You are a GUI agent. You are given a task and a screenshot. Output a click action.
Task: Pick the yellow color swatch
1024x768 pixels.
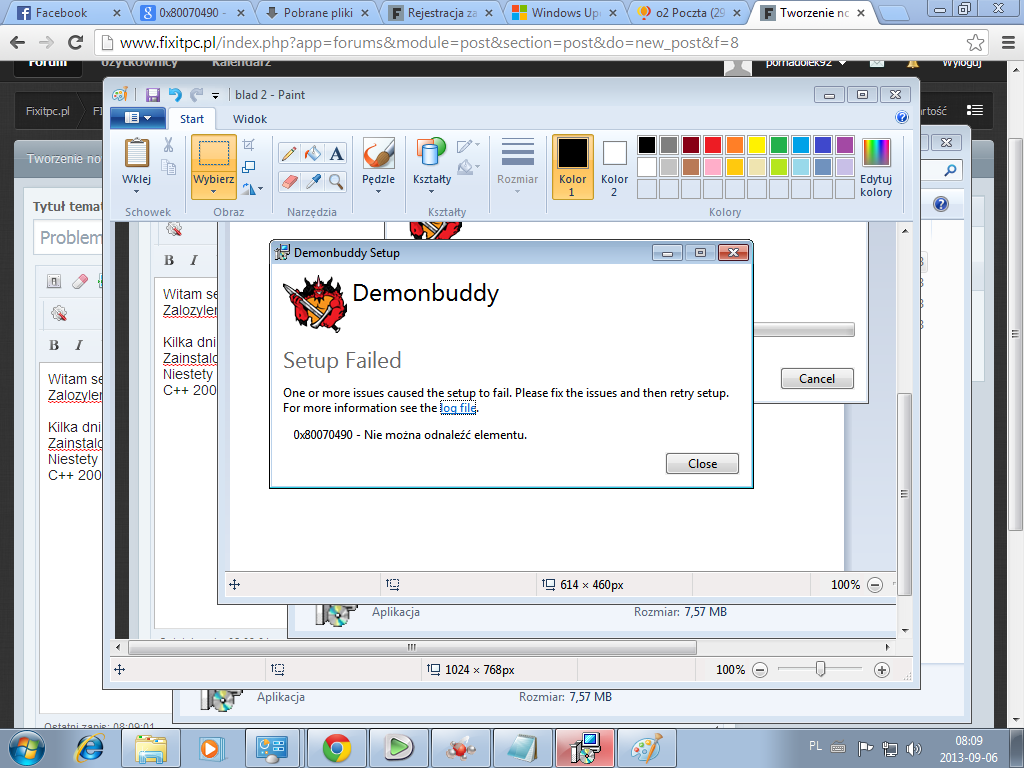tap(756, 144)
